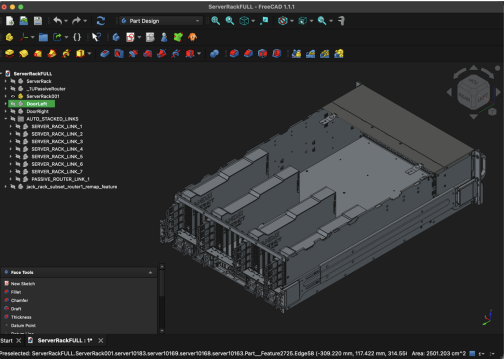The image size is (504, 360).
Task: Click the isometric view cube icon
Action: (244, 21)
